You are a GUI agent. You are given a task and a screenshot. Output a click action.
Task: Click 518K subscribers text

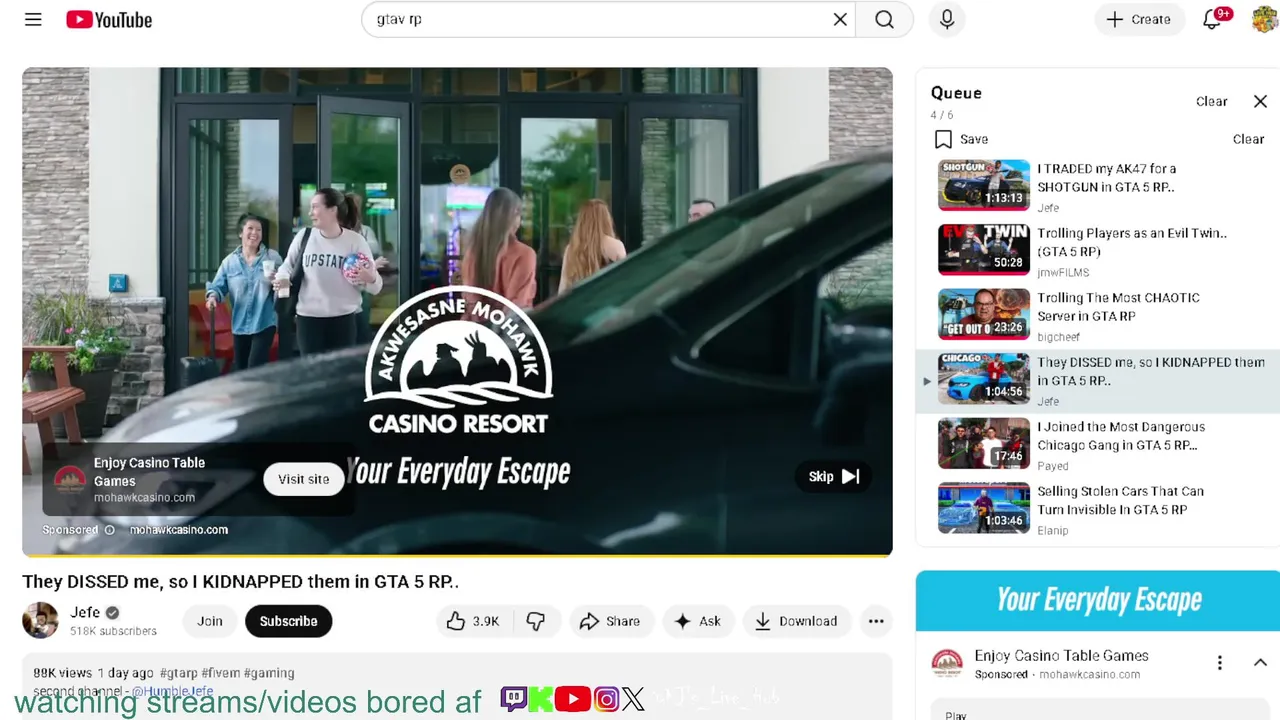(x=113, y=631)
